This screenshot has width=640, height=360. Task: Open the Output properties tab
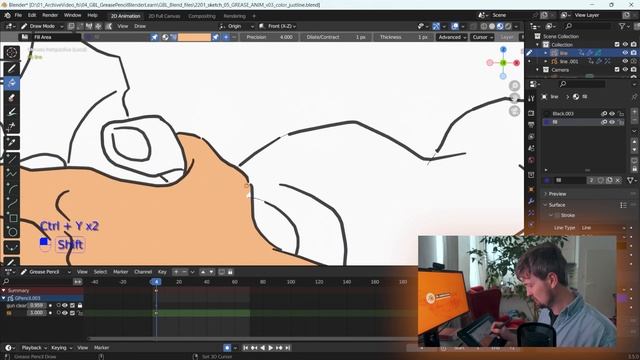coord(531,124)
